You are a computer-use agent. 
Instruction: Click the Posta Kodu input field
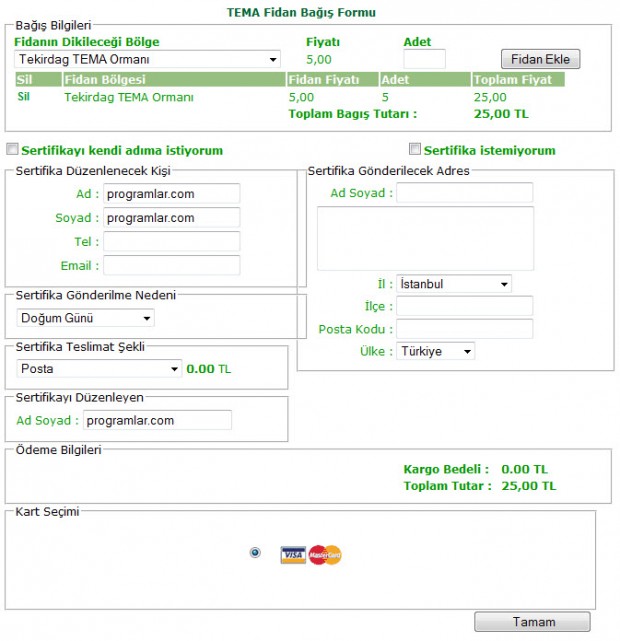tap(465, 329)
